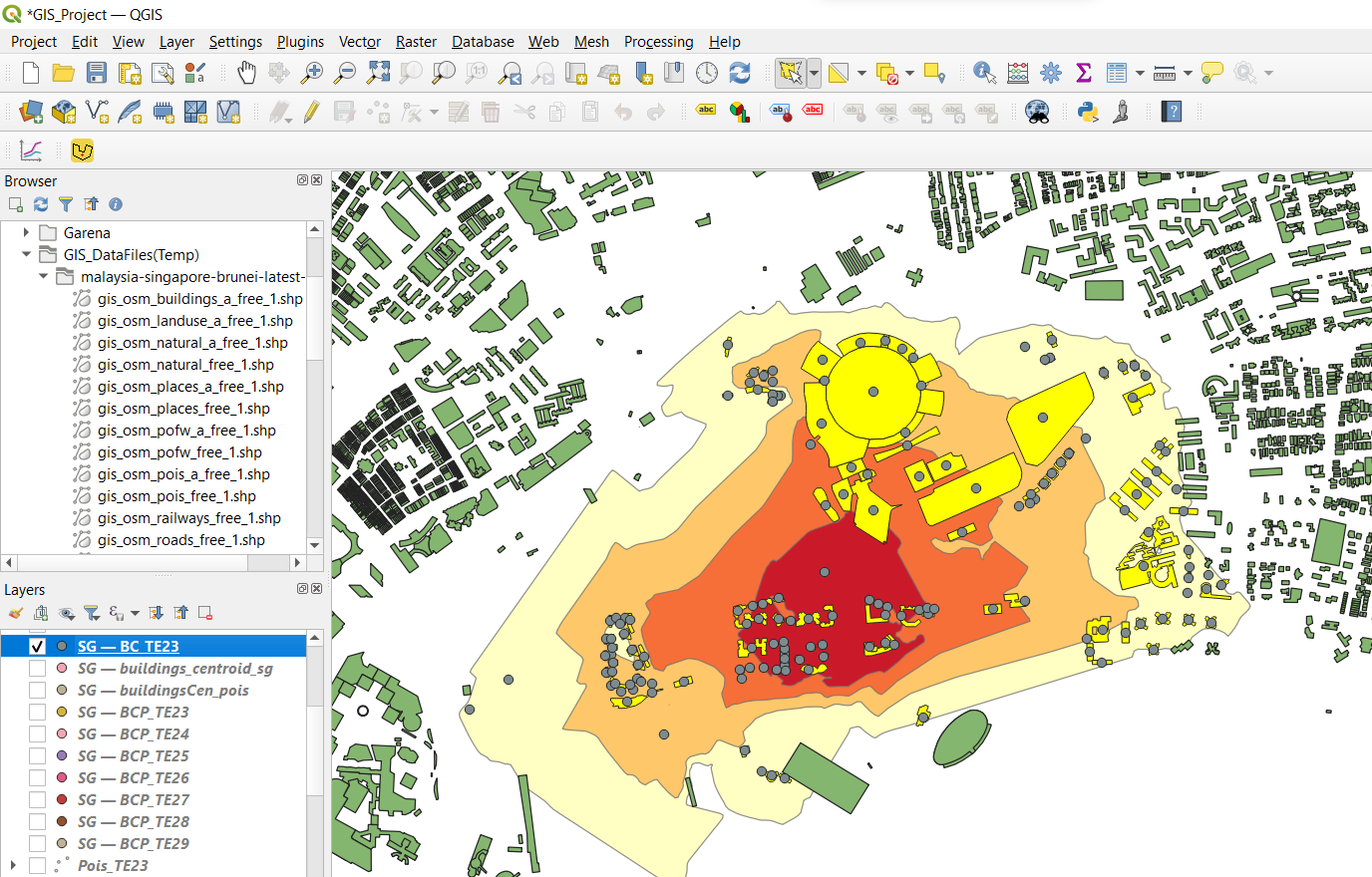1372x877 pixels.
Task: Click the Toggle Editing pencil icon
Action: [311, 112]
